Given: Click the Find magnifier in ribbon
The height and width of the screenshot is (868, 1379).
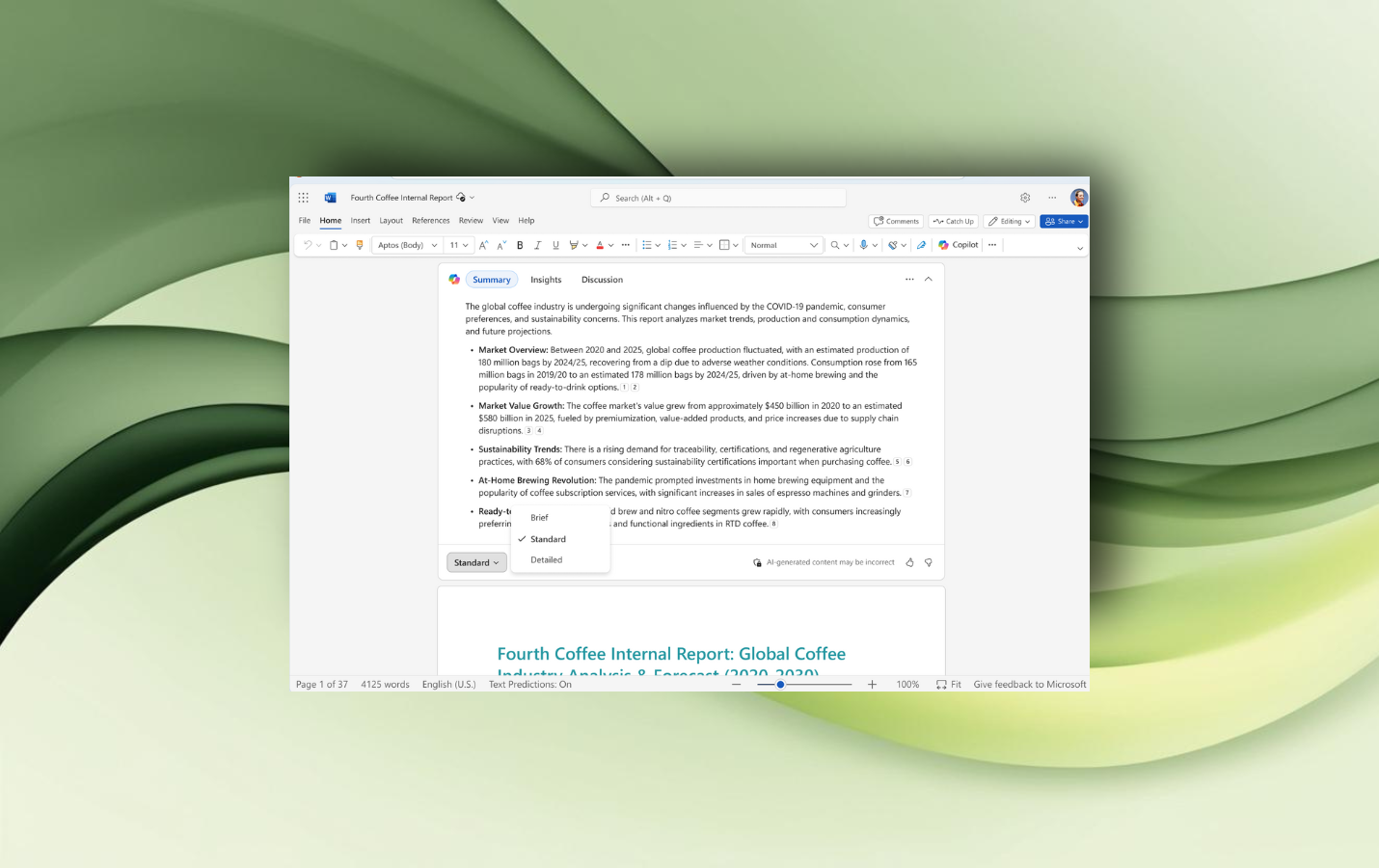Looking at the screenshot, I should (x=835, y=245).
